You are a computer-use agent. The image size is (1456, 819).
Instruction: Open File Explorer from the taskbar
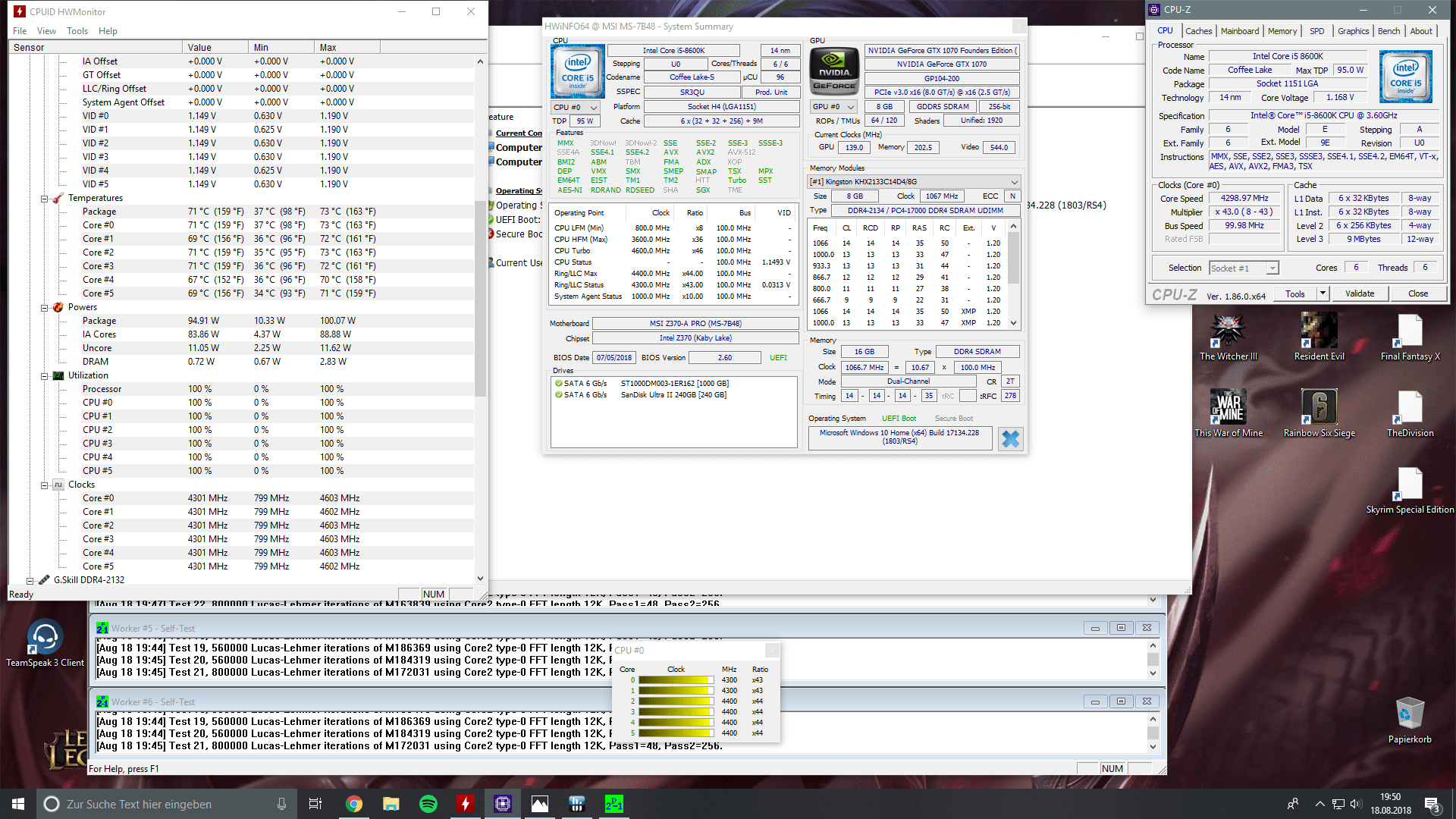391,804
